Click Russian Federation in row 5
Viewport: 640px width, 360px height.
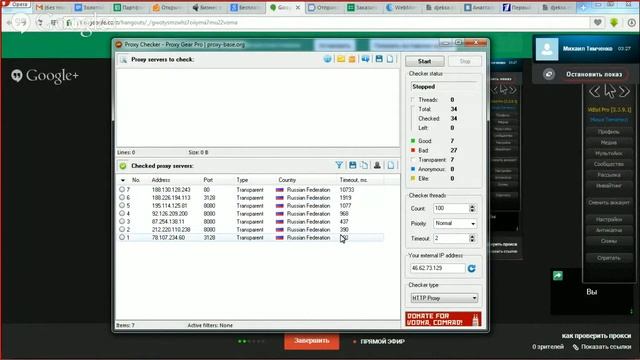(308, 206)
